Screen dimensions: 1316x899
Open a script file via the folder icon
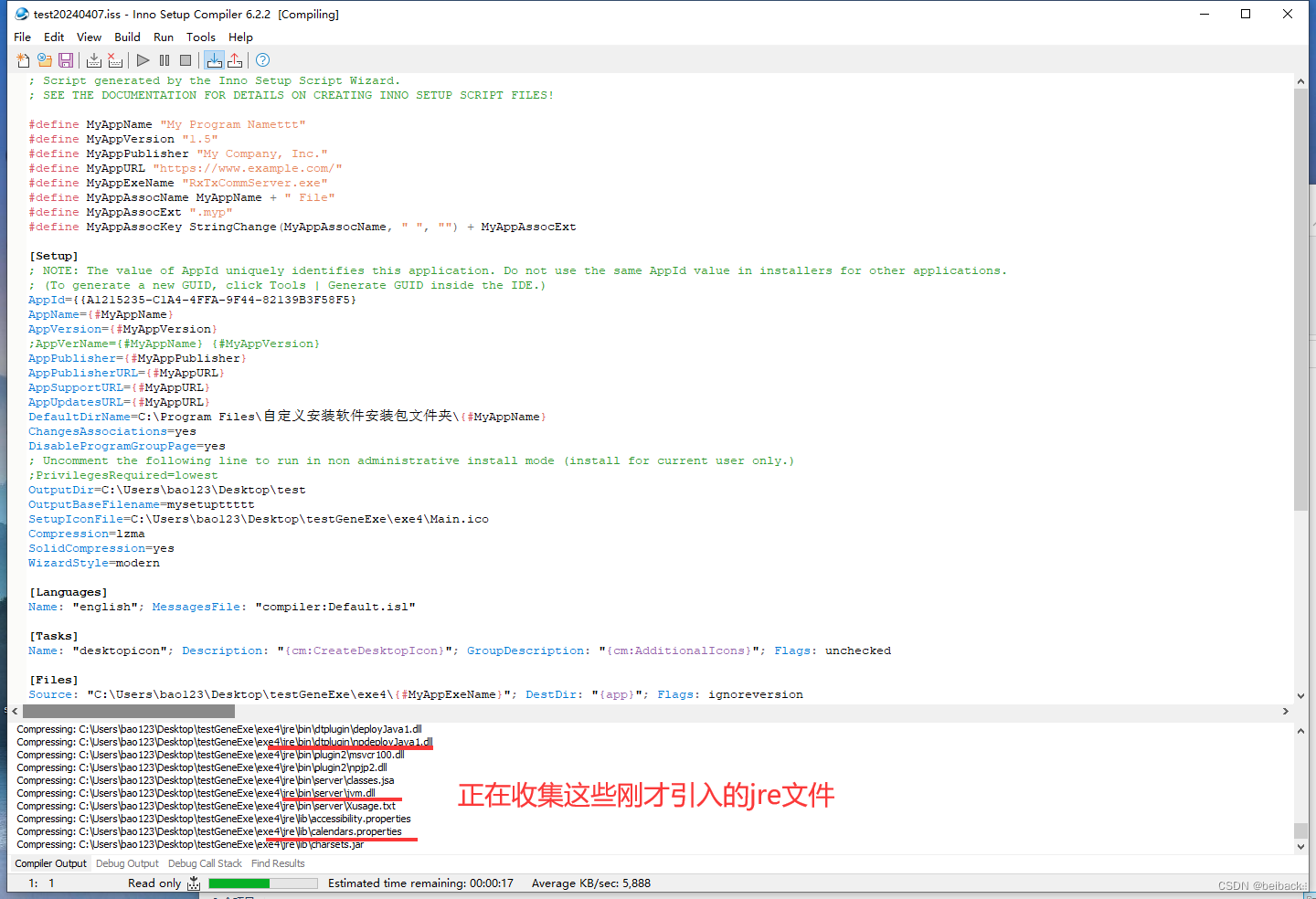(44, 60)
